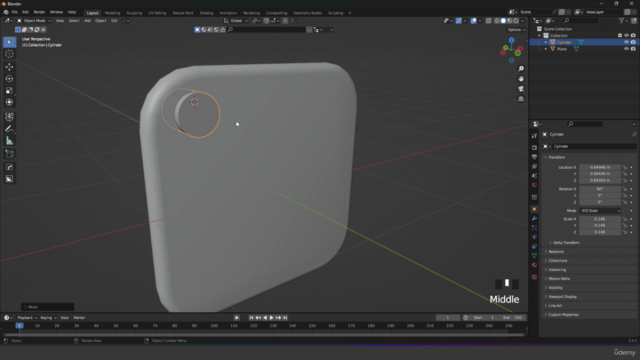Toggle the camera view icon

pos(521,89)
